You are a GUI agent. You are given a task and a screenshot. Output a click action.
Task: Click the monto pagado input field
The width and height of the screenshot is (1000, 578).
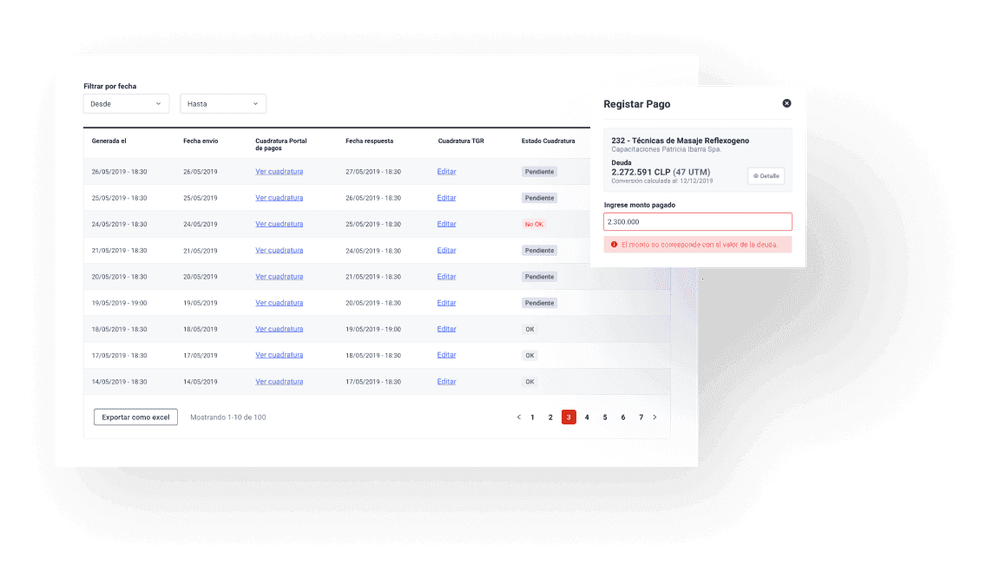click(697, 222)
